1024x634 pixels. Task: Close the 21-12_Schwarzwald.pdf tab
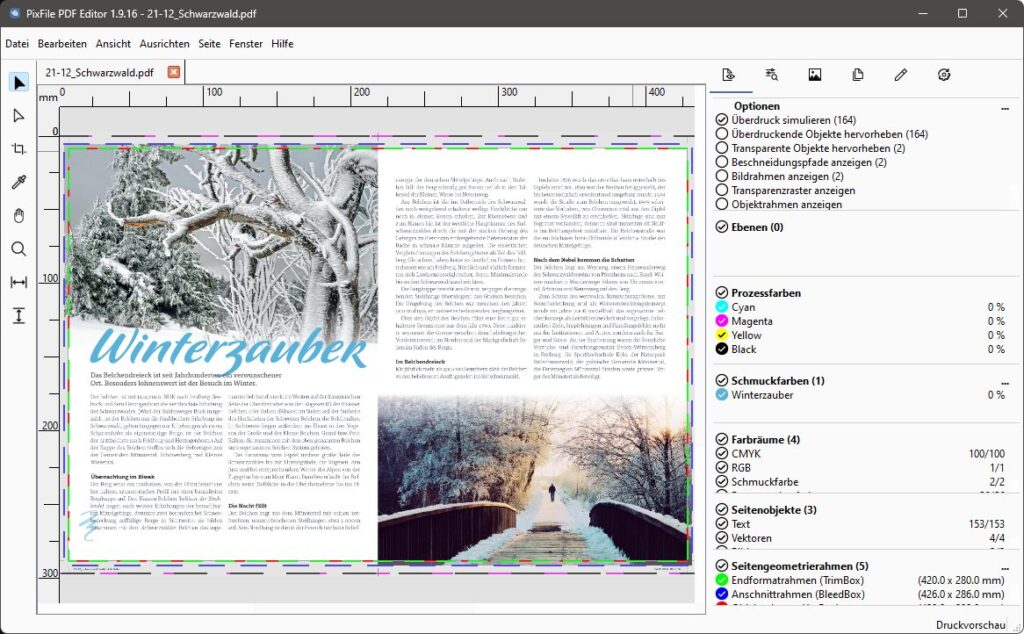coord(174,72)
